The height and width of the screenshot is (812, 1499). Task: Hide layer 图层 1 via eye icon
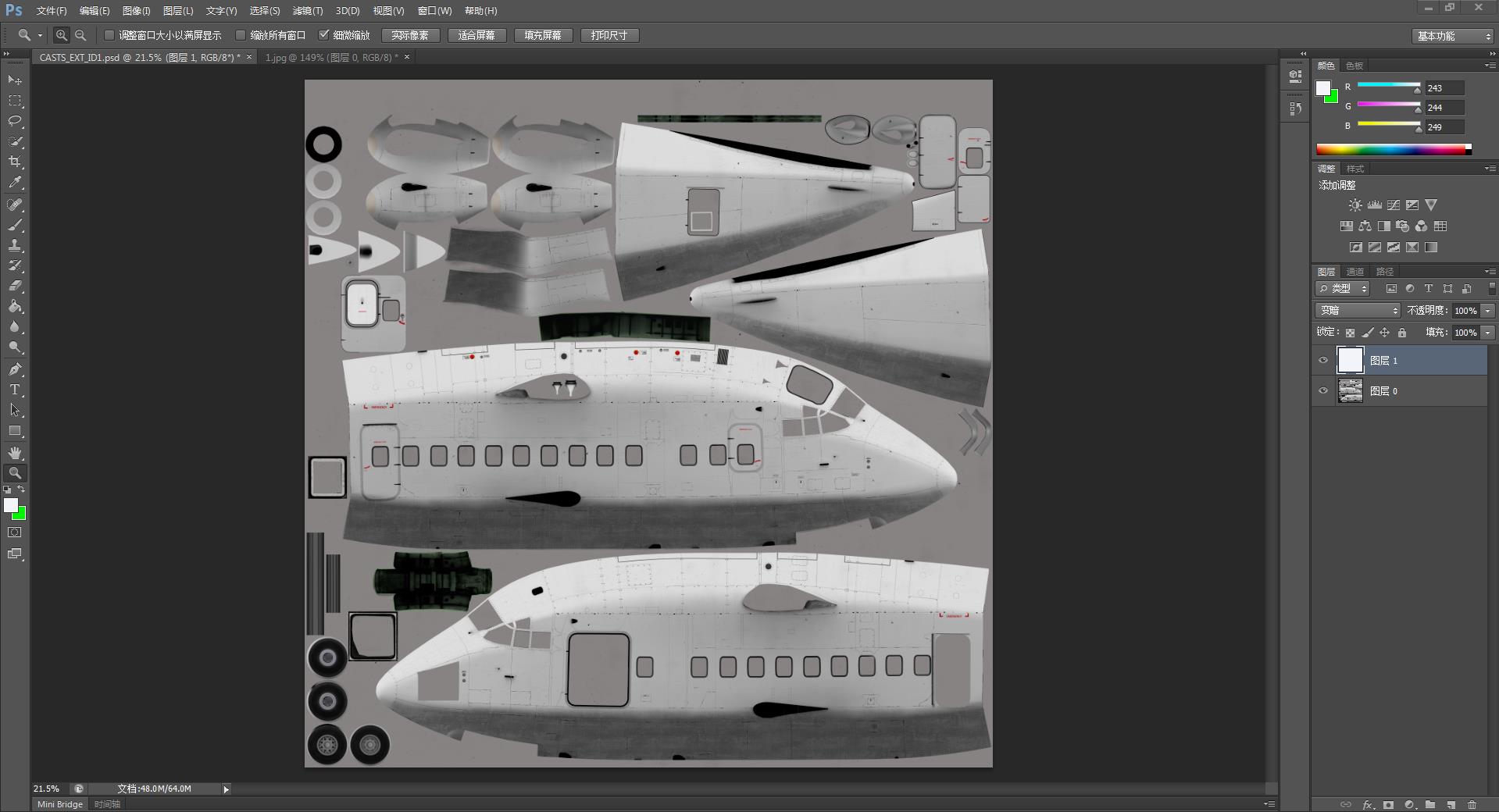click(1323, 361)
